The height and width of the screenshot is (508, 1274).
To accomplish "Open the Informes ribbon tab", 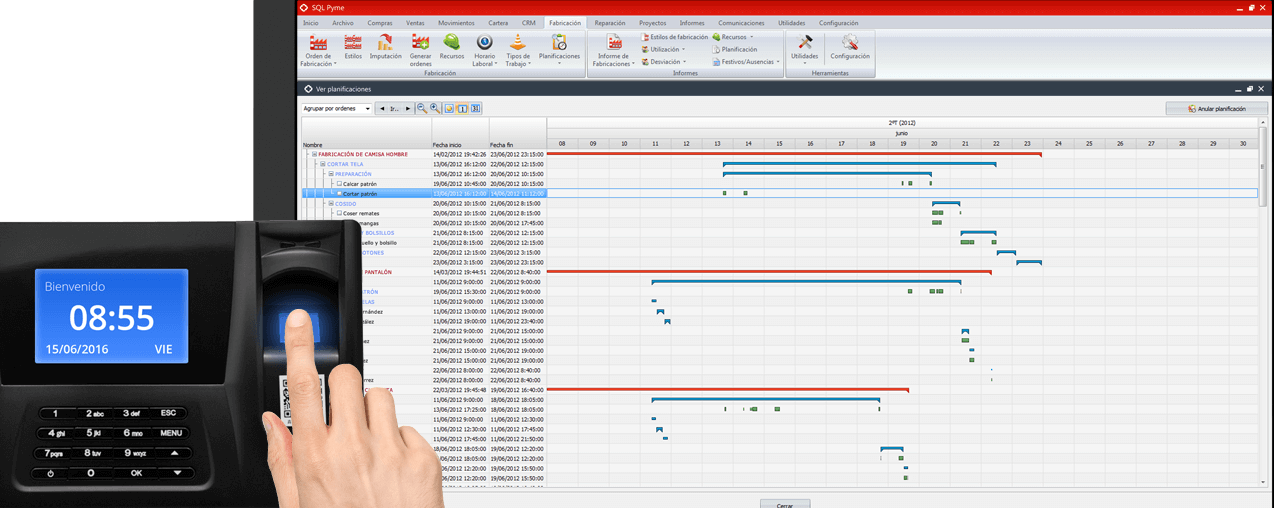I will pos(691,23).
